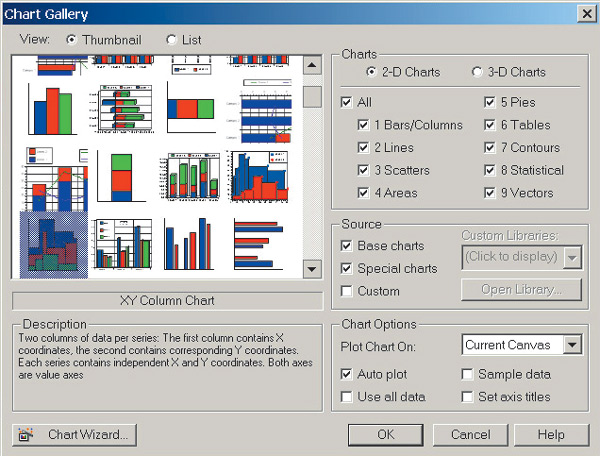600x456 pixels.
Task: Enable the Sample data option
Action: point(467,374)
